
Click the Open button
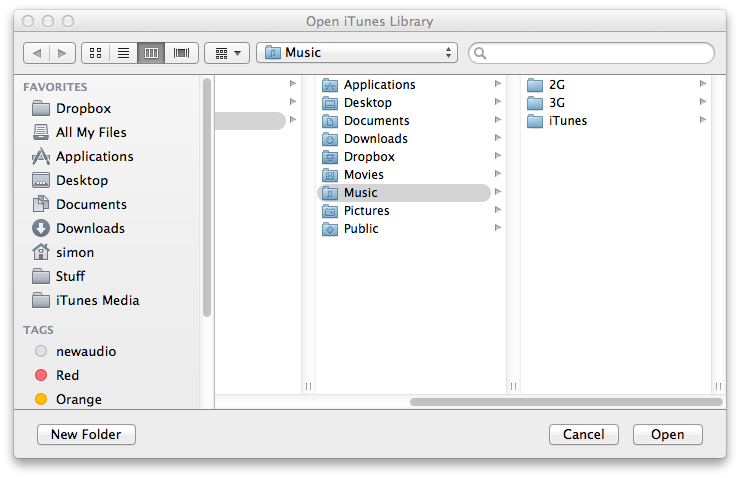(x=668, y=434)
